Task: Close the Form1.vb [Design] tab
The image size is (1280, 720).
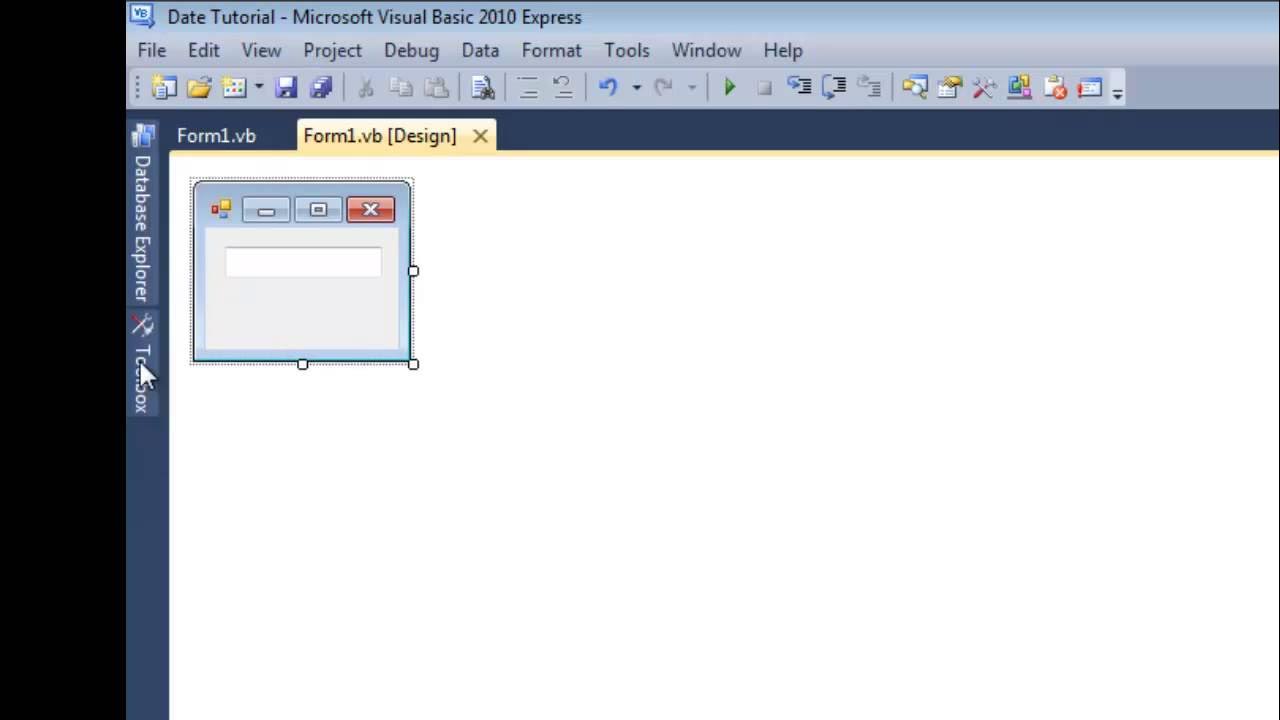Action: coord(480,136)
